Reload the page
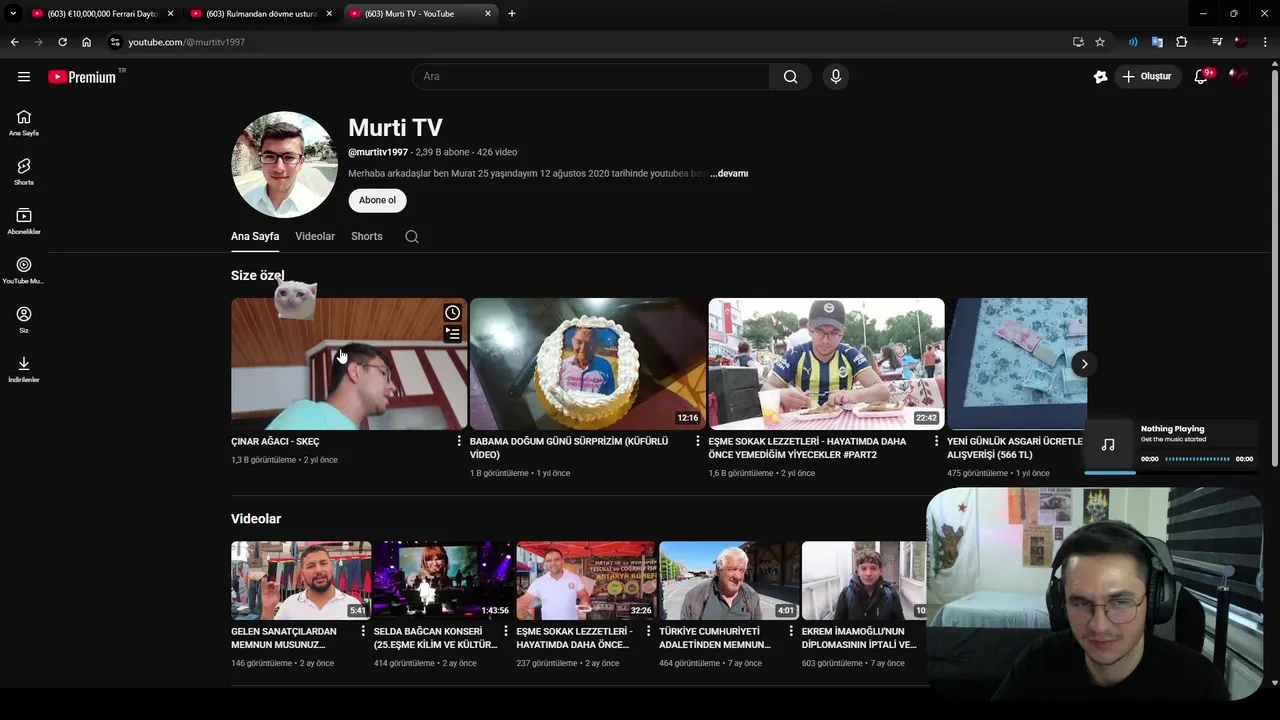Viewport: 1280px width, 720px height. point(62,42)
